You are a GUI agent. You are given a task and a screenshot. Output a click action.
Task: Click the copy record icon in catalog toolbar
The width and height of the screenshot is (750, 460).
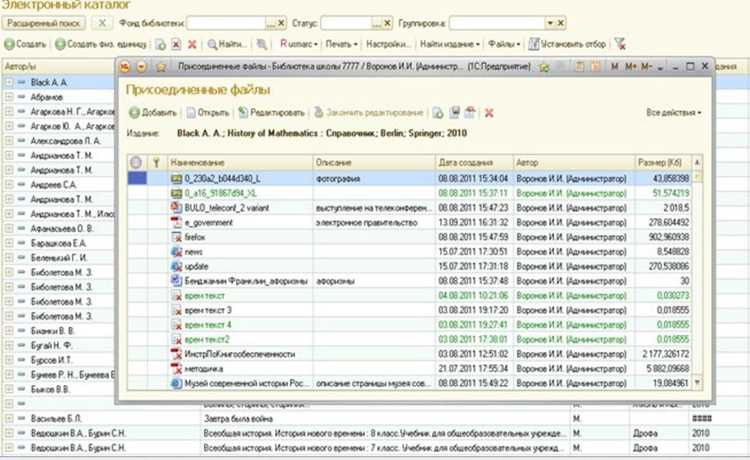161,44
